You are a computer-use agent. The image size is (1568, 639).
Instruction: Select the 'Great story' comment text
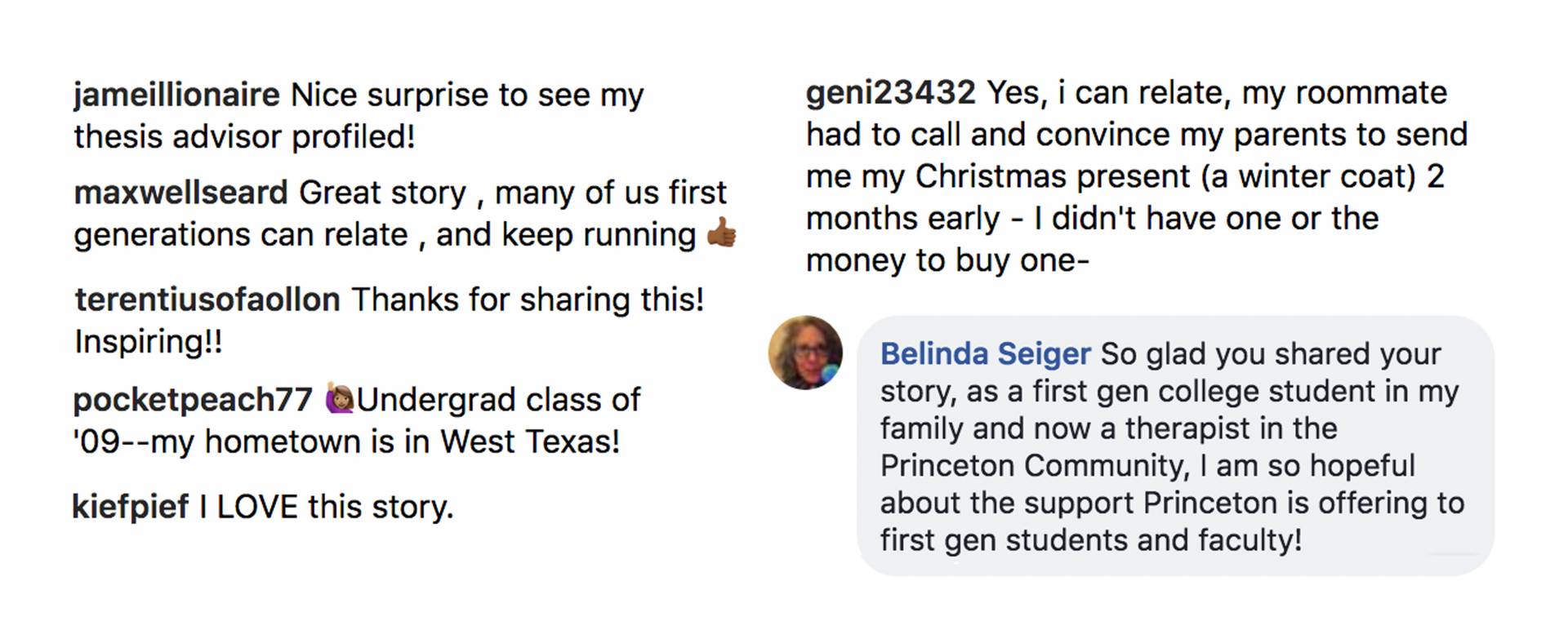click(x=382, y=193)
